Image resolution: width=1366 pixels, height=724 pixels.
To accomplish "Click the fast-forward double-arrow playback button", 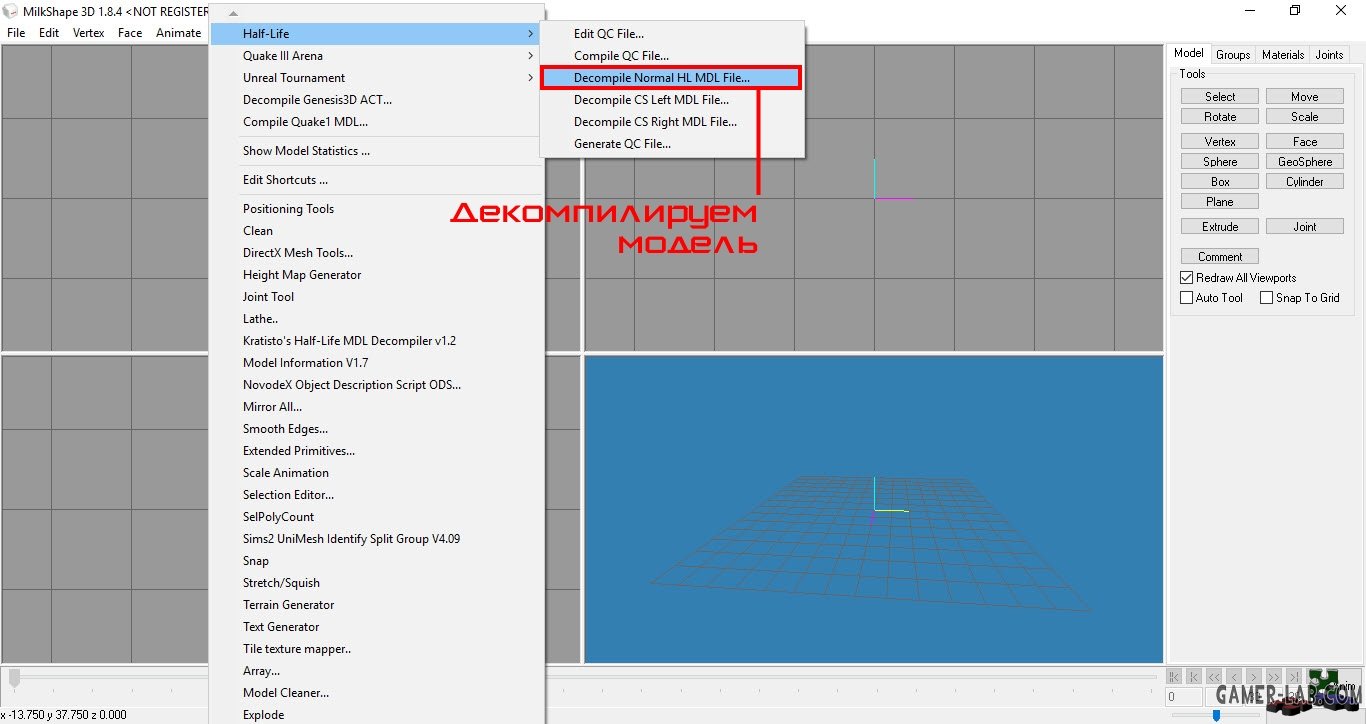I will point(1274,677).
